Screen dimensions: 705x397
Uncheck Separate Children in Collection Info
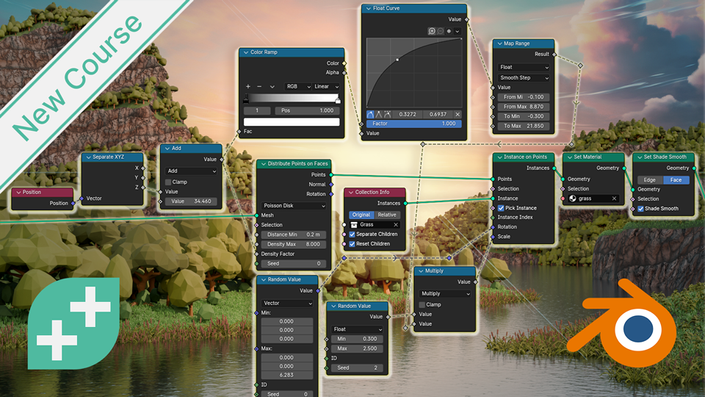click(x=352, y=234)
